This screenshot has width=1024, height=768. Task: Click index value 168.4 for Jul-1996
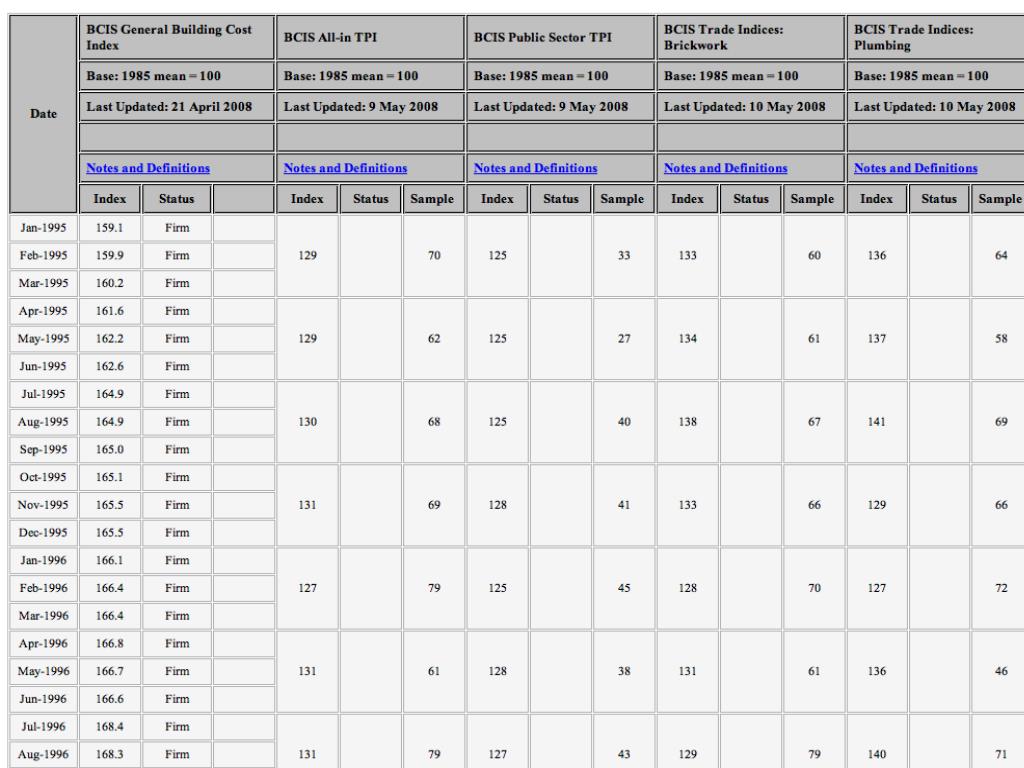pos(110,727)
